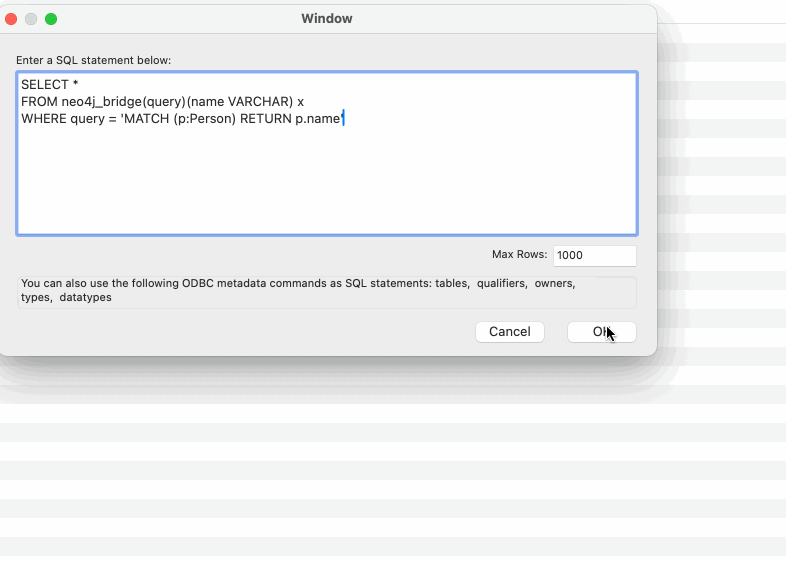The height and width of the screenshot is (562, 786).
Task: Click the 'FROM neo4j_bridge(query)' line
Action: tap(162, 102)
